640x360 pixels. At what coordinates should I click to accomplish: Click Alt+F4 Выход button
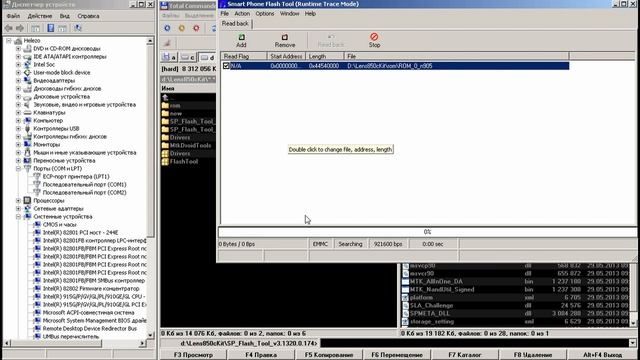coord(602,355)
